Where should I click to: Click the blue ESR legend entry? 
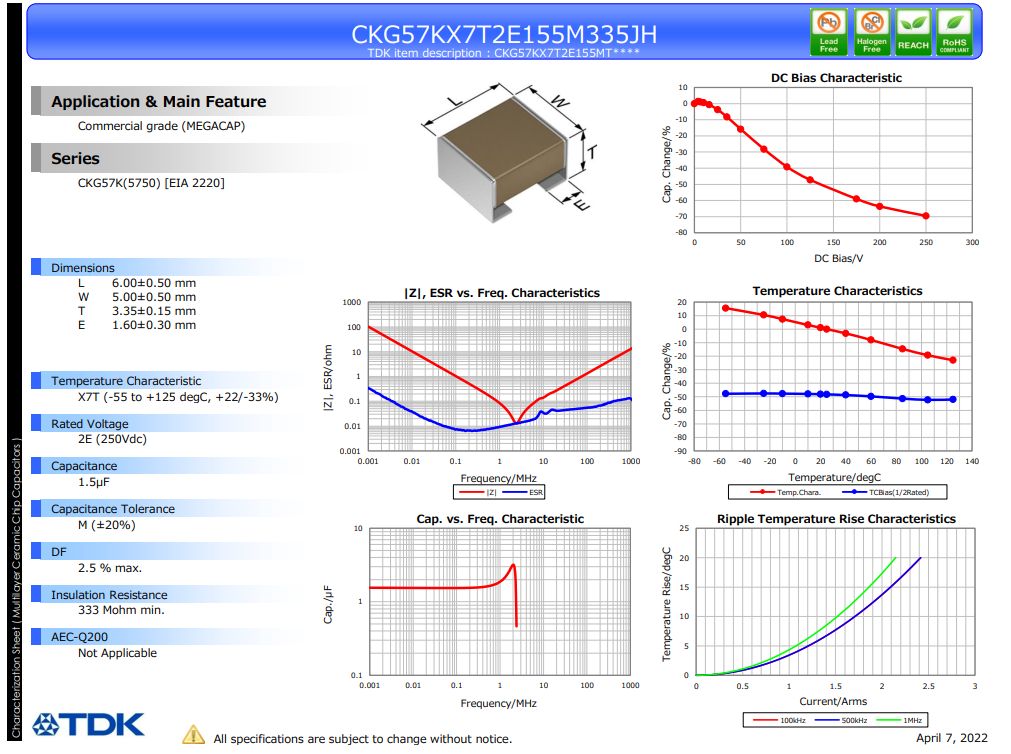522,493
